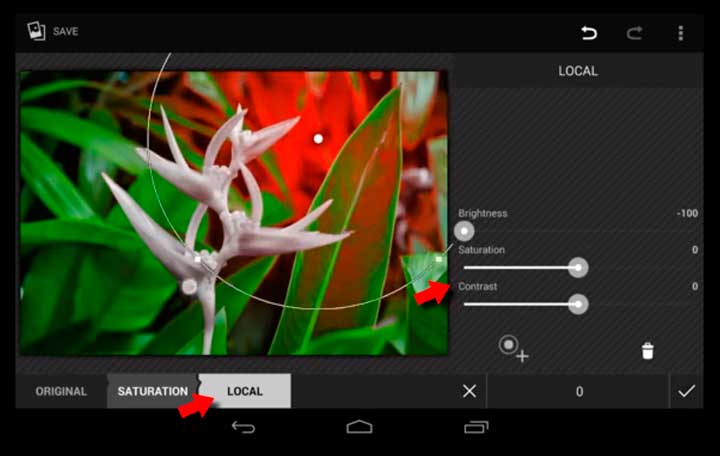Select the white center point in the red area
Screen dimensions: 720x456
pyautogui.click(x=318, y=138)
